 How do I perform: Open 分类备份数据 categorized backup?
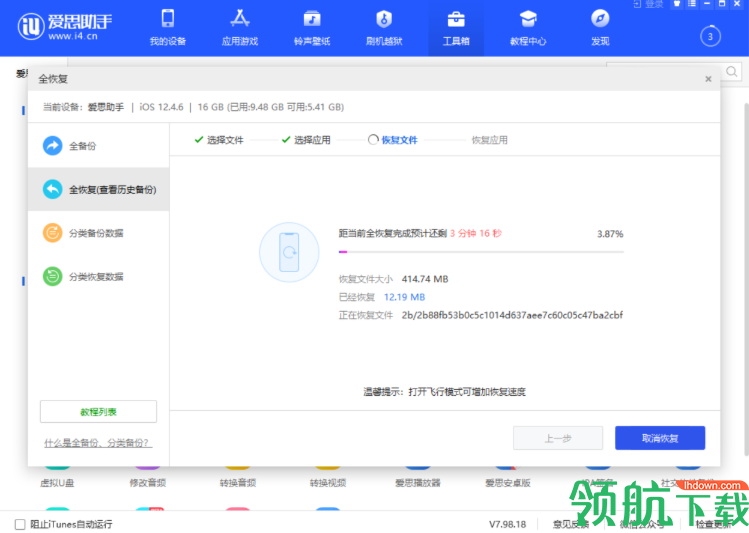(99, 233)
